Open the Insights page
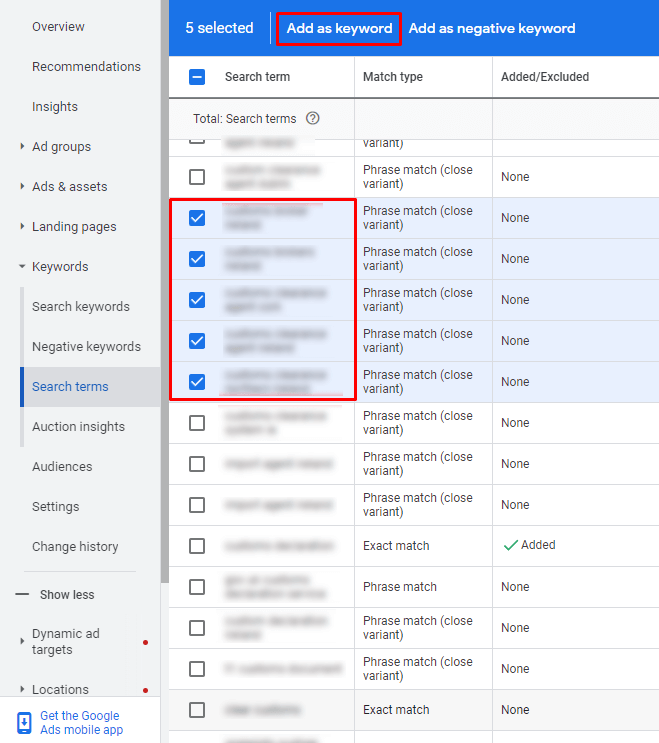This screenshot has width=659, height=743. point(55,107)
